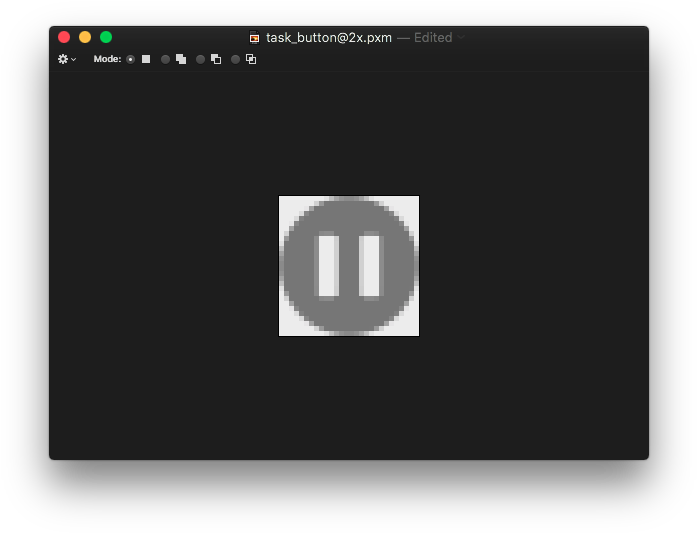Select the Intersect with Selection radio button
Image resolution: width=697 pixels, height=533 pixels.
pos(236,59)
